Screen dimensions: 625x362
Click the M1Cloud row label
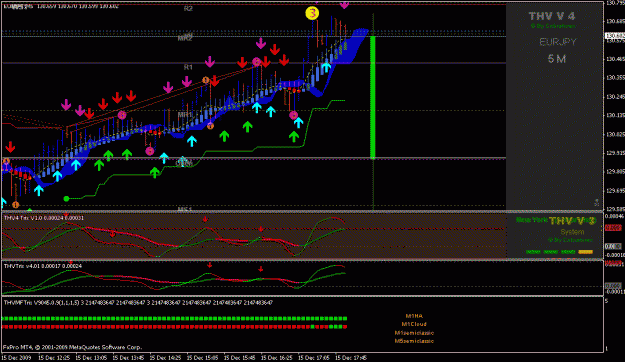point(414,324)
